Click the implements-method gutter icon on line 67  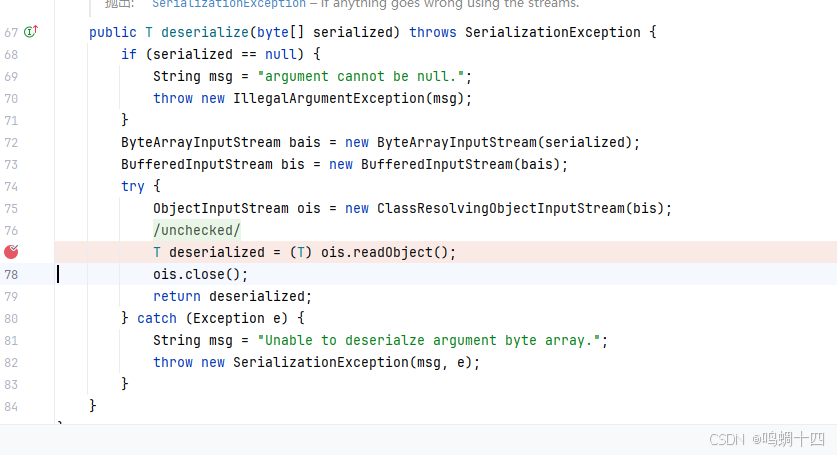pos(31,32)
